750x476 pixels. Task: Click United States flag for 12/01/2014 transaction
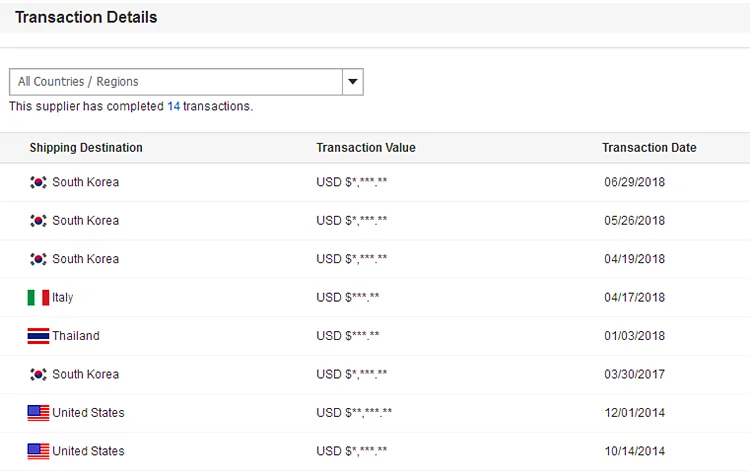pyautogui.click(x=38, y=413)
